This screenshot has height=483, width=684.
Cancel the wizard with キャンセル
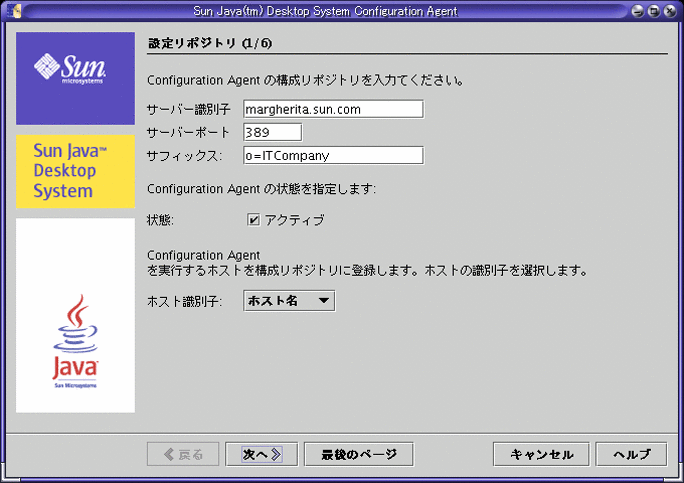click(541, 454)
